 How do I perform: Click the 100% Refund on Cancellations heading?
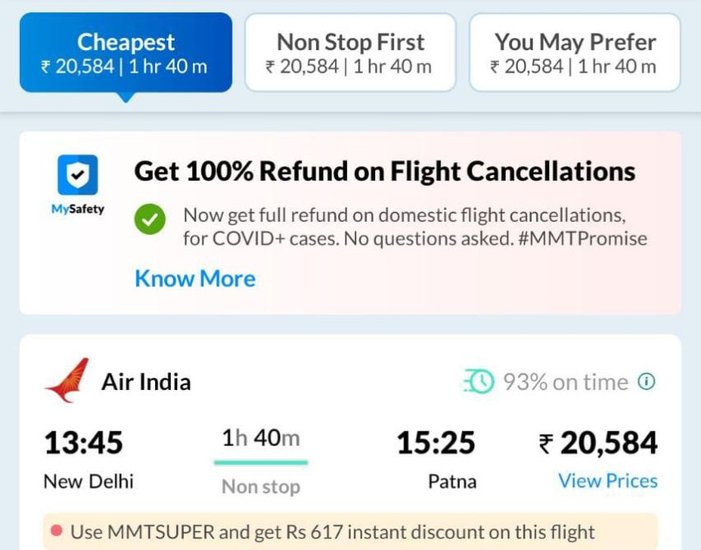coord(385,171)
